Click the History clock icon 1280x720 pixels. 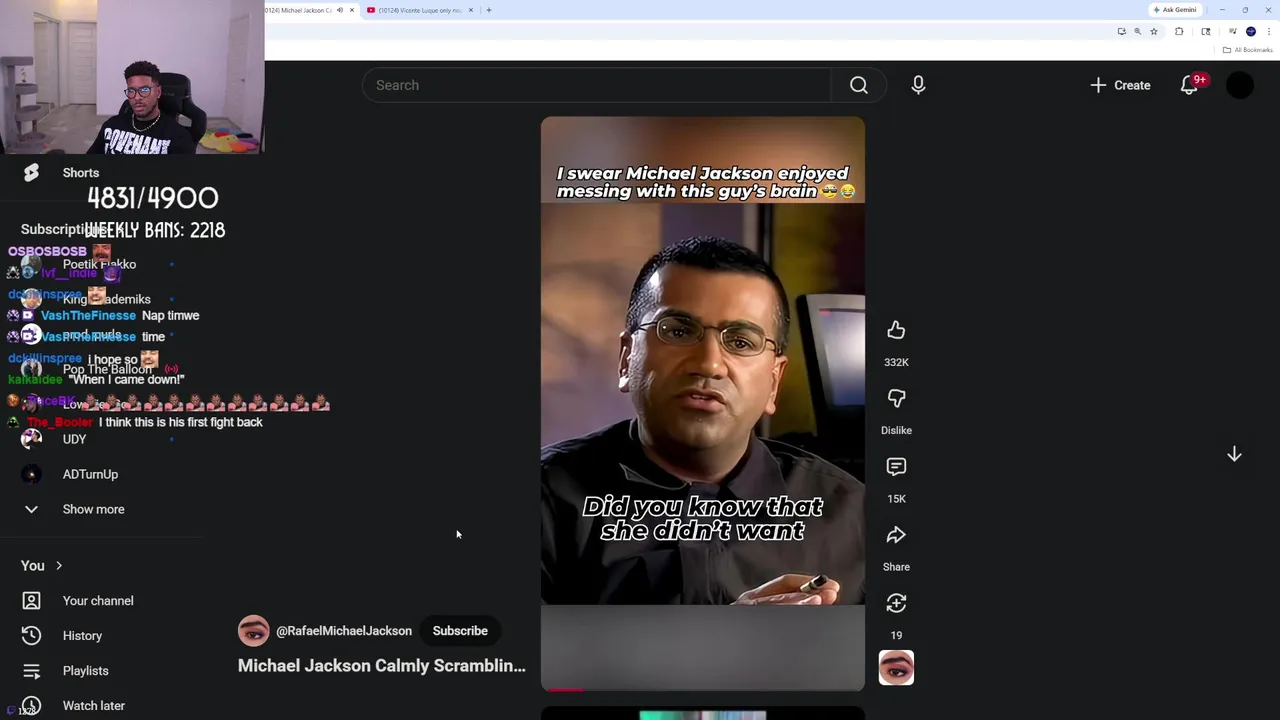point(31,636)
